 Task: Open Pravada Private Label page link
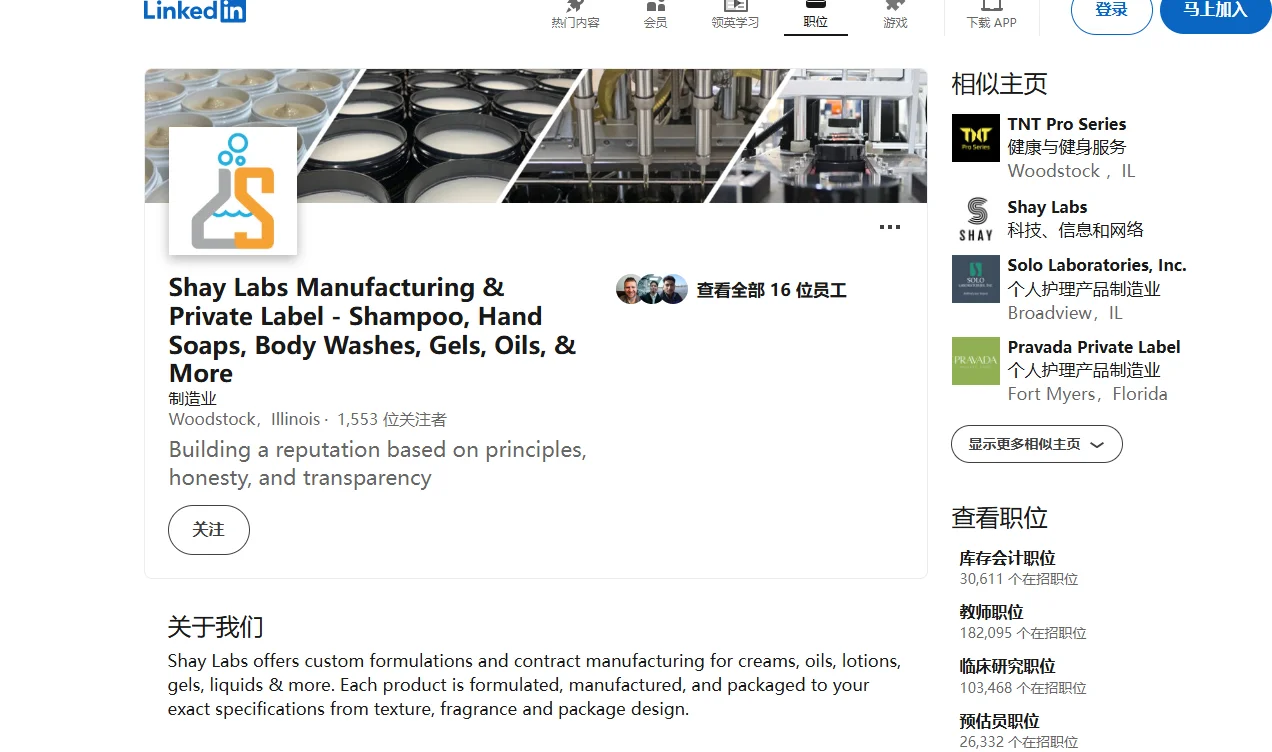[x=1094, y=347]
